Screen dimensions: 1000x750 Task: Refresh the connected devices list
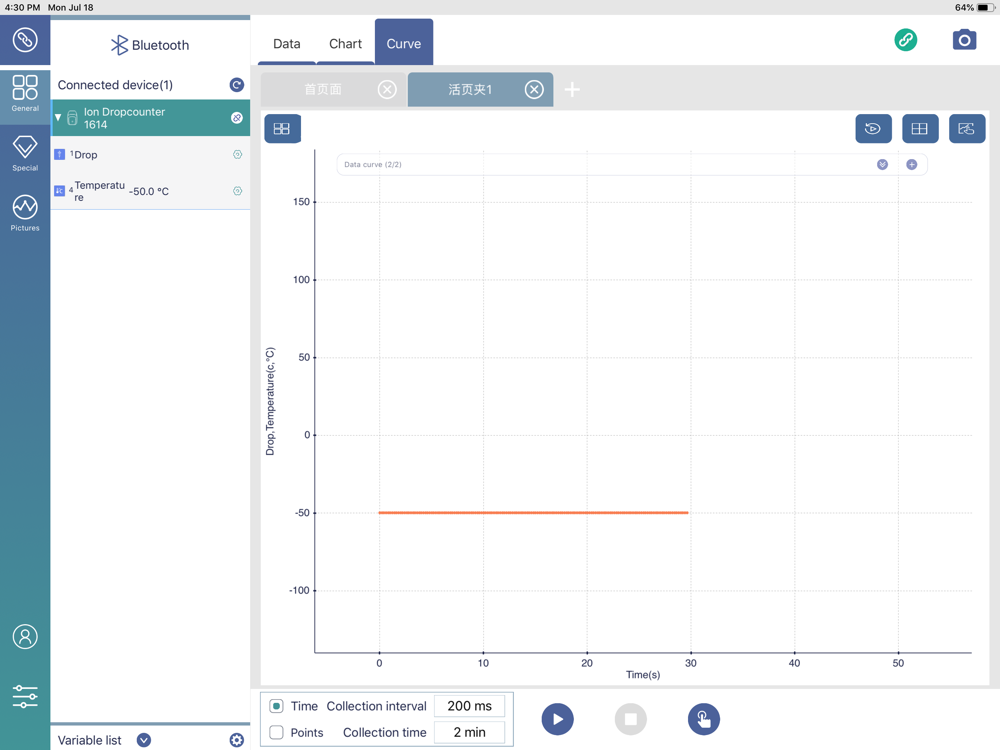click(237, 85)
